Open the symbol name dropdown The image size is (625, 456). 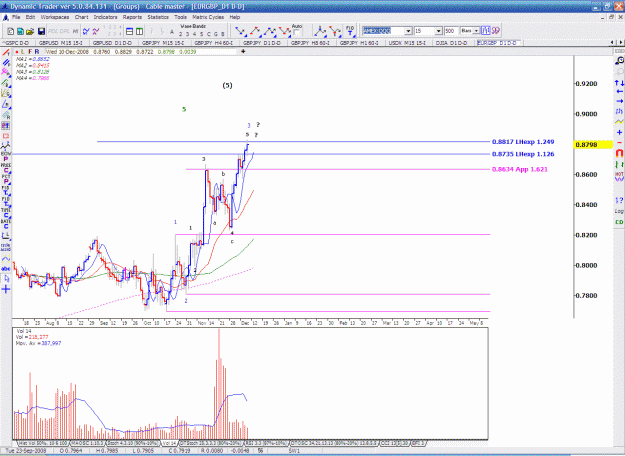(408, 31)
